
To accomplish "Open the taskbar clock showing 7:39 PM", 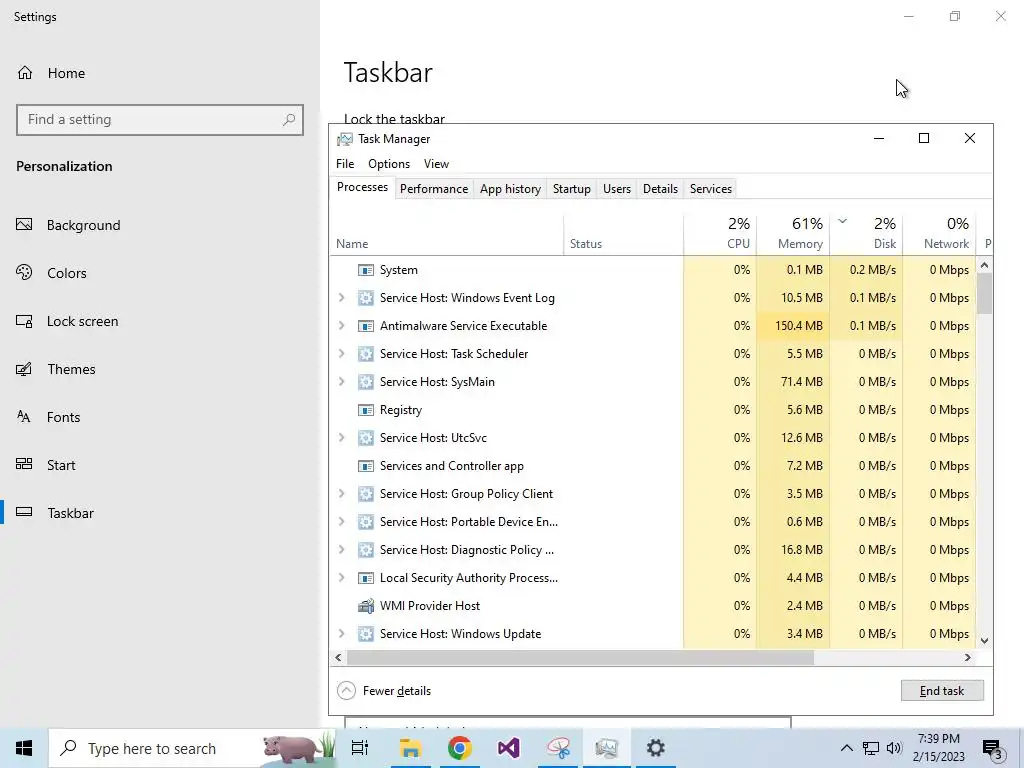I will (x=938, y=748).
